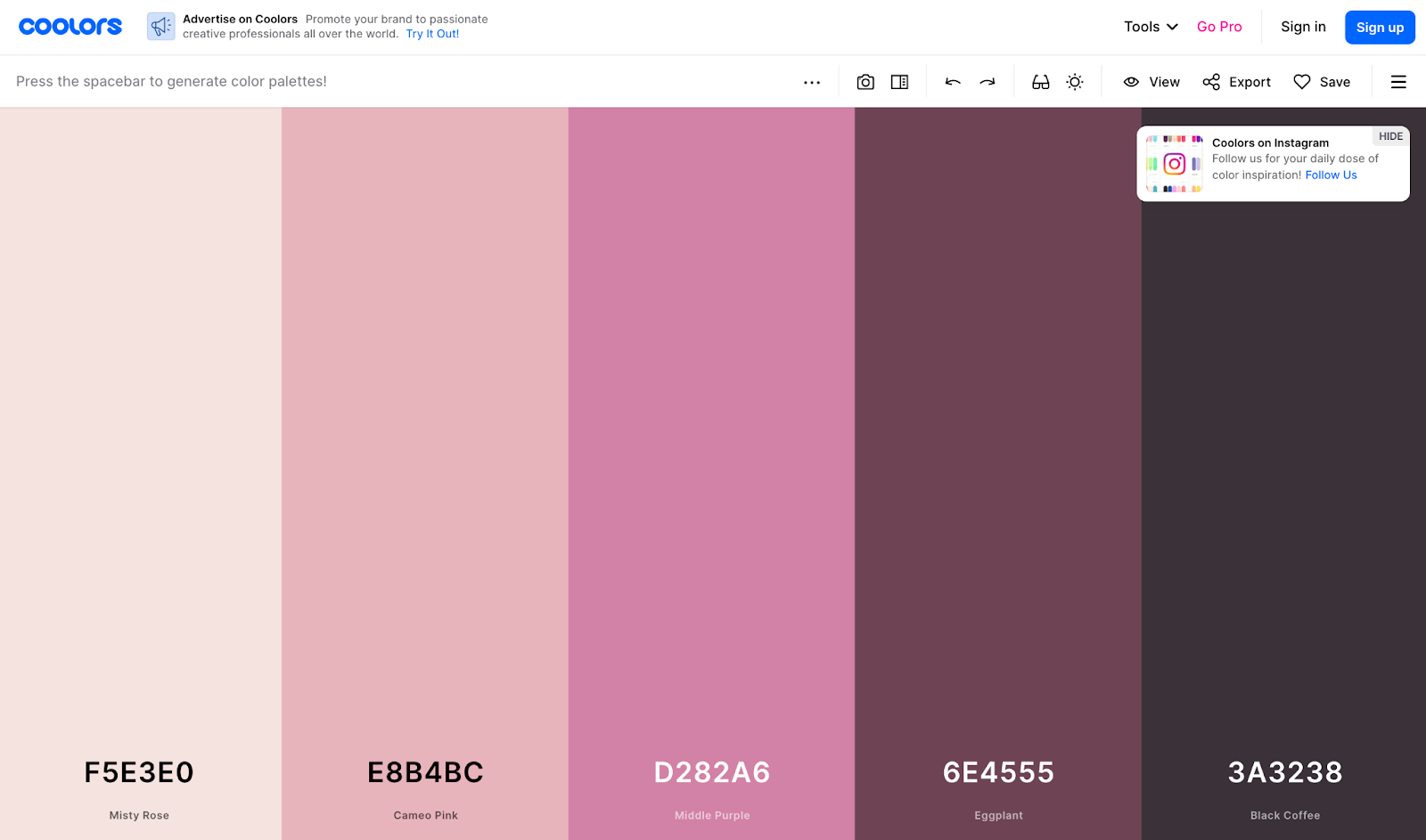The height and width of the screenshot is (840, 1426).
Task: Save the palette with the heart icon
Action: click(x=1302, y=81)
